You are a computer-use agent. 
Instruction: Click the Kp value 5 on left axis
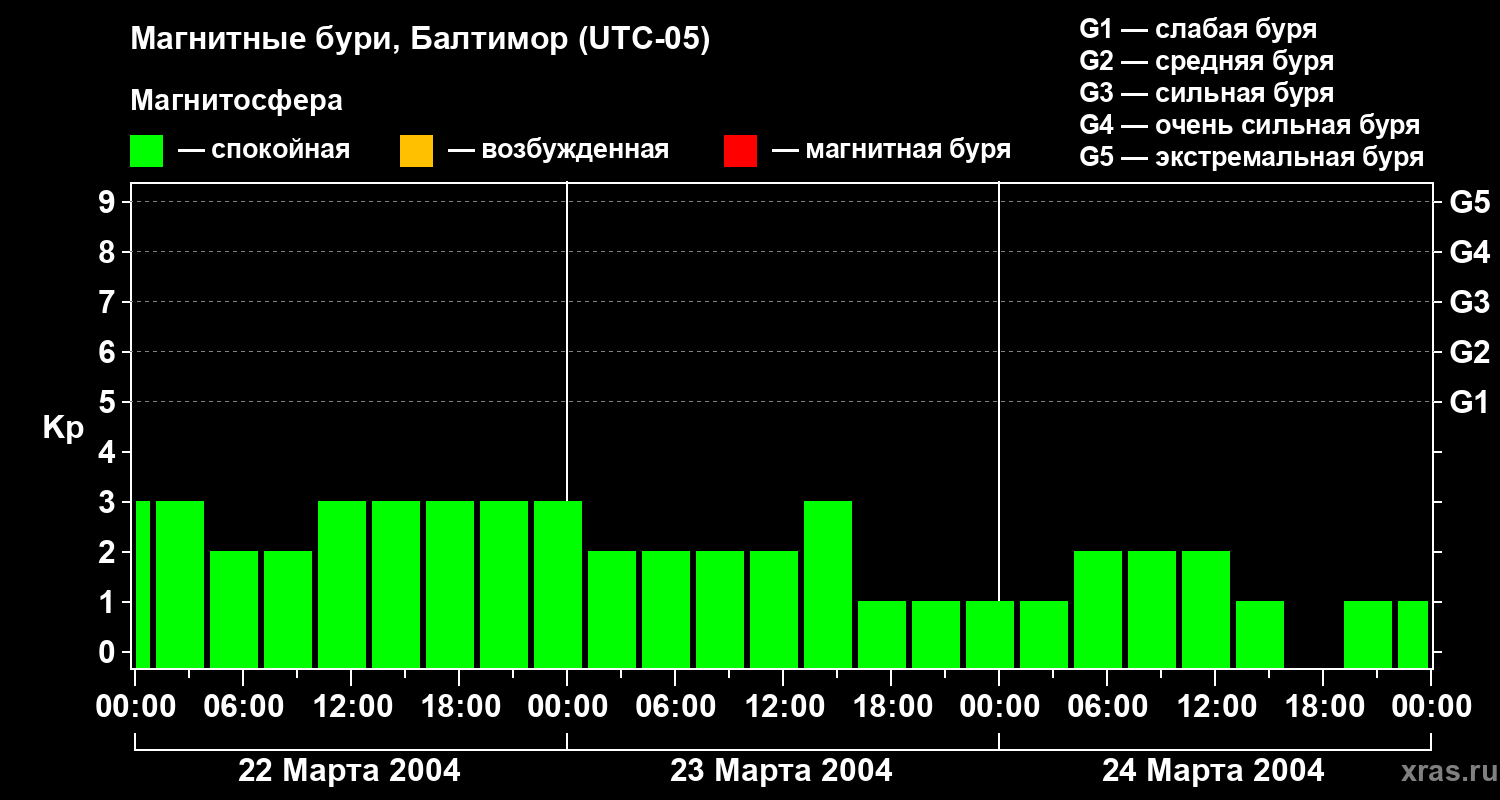[107, 402]
